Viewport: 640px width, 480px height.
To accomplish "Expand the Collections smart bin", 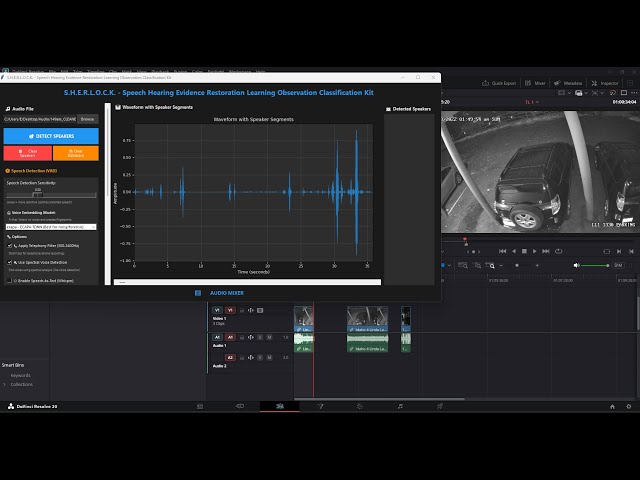I will [x=5, y=384].
